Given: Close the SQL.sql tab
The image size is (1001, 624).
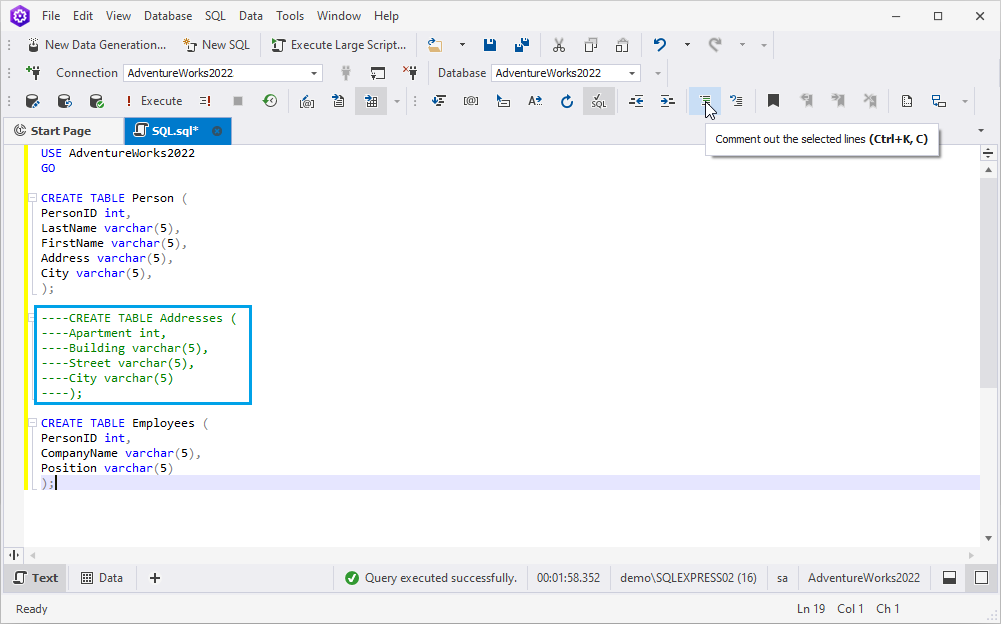Looking at the screenshot, I should pos(217,131).
